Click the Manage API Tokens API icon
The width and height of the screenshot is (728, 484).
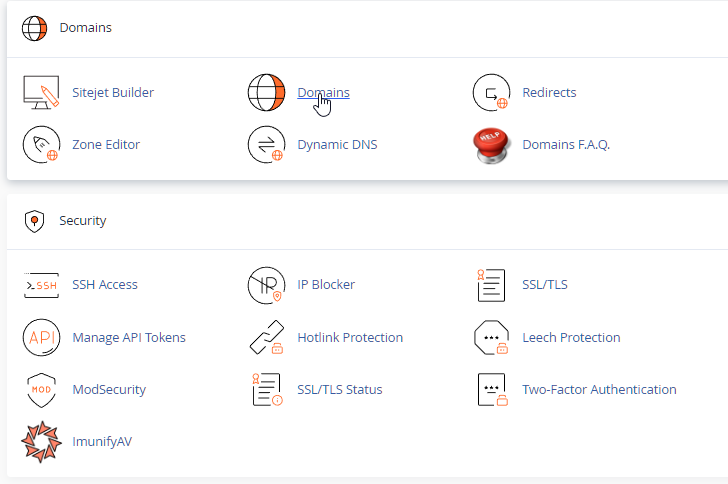coord(41,337)
